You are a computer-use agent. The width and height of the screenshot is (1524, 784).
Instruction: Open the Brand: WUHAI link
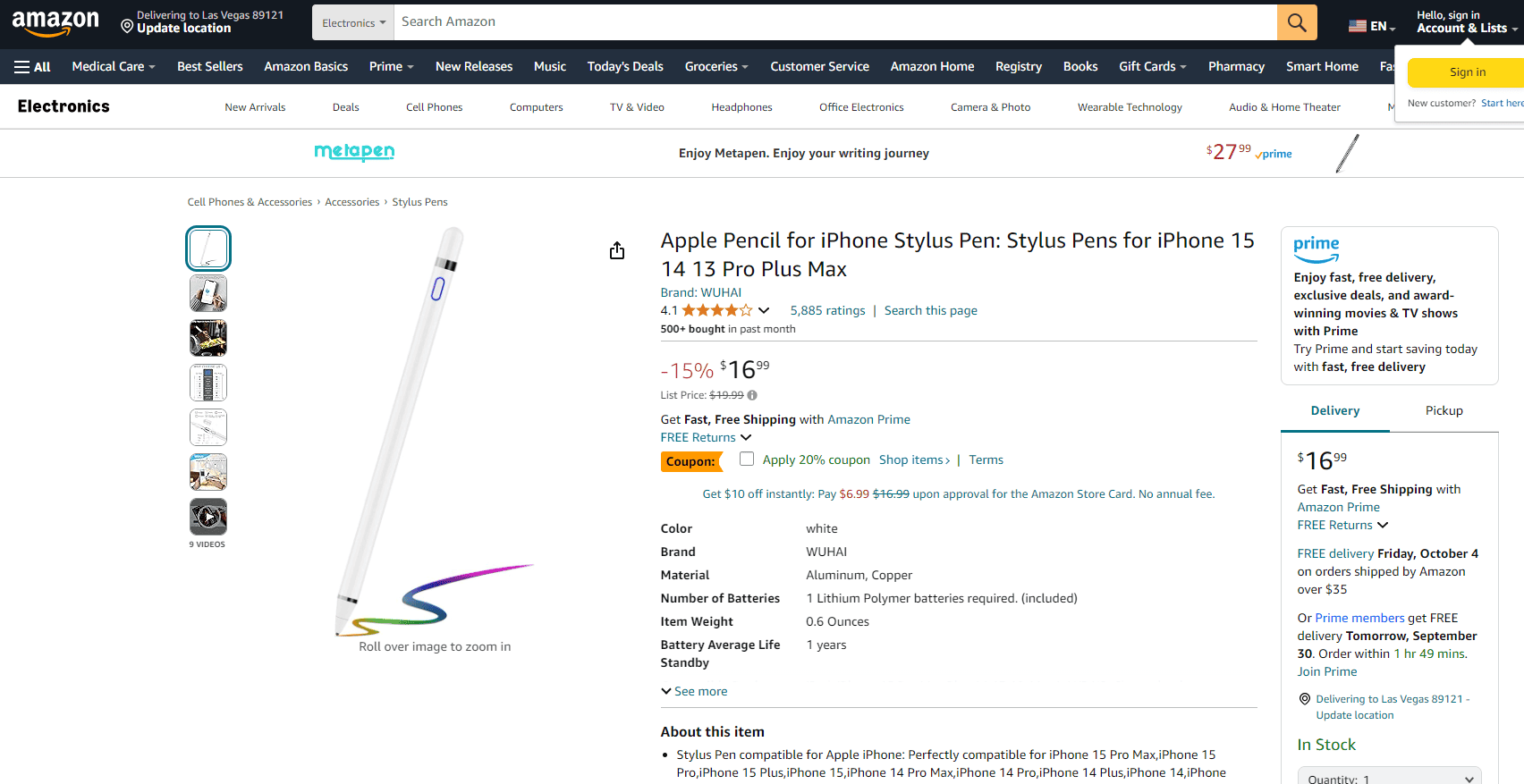click(700, 292)
